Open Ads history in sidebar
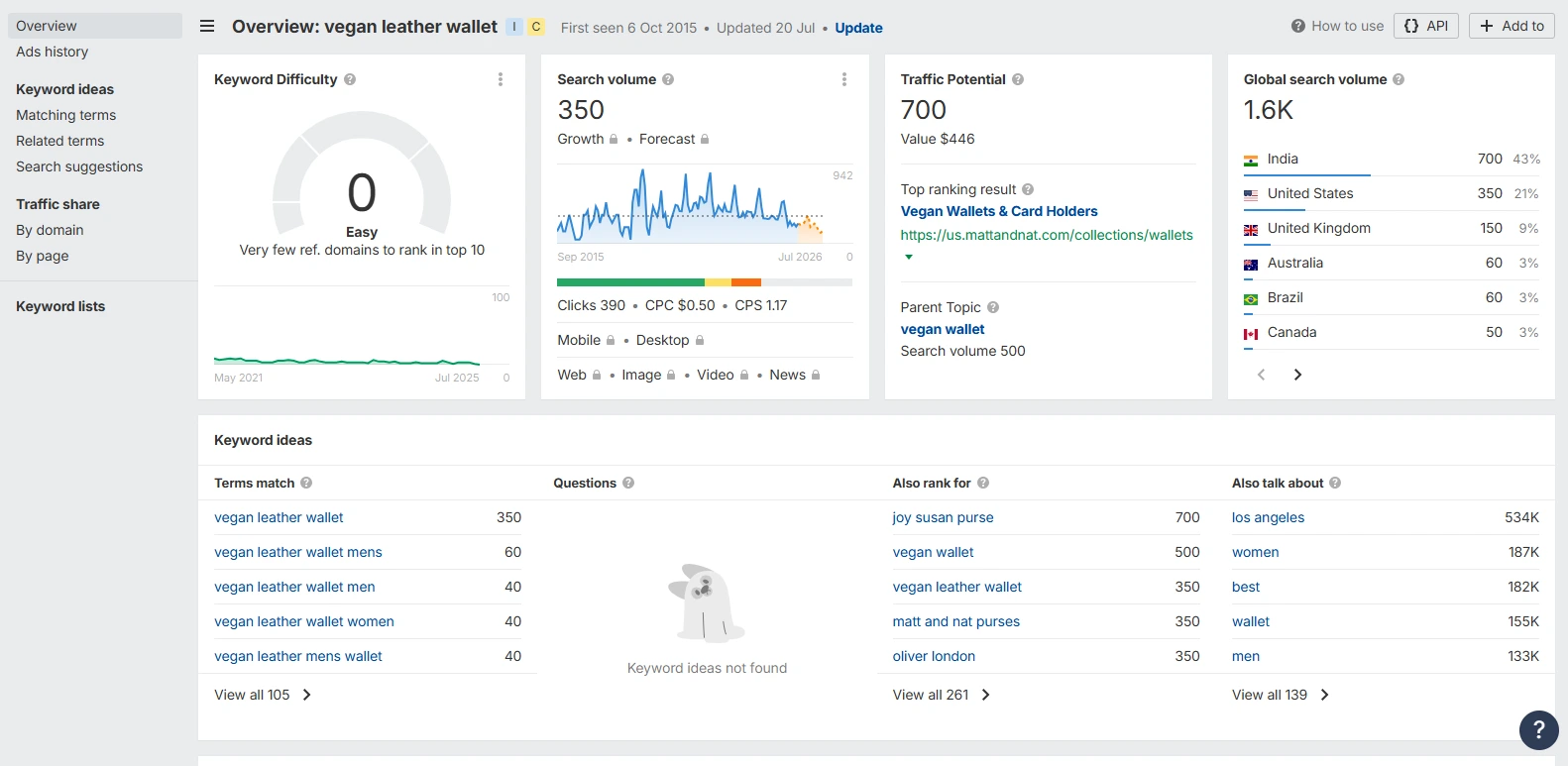The width and height of the screenshot is (1568, 766). 53,52
